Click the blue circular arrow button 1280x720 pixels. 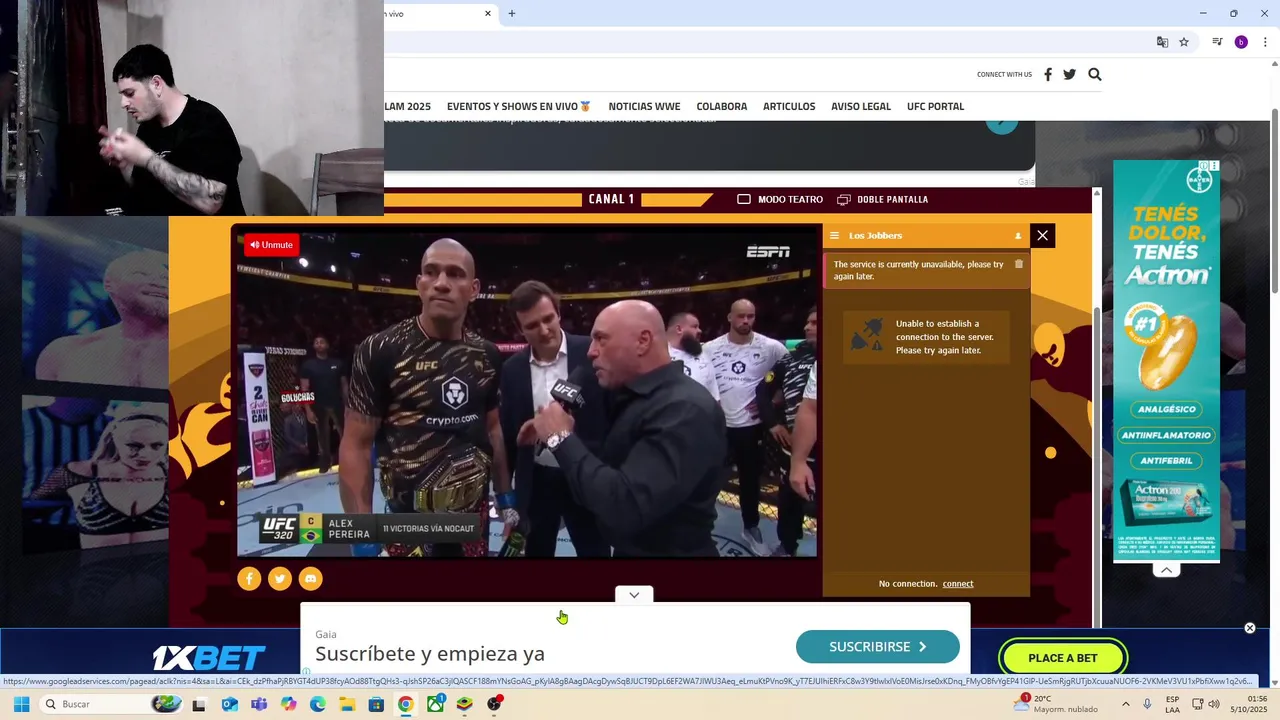pyautogui.click(x=1001, y=124)
